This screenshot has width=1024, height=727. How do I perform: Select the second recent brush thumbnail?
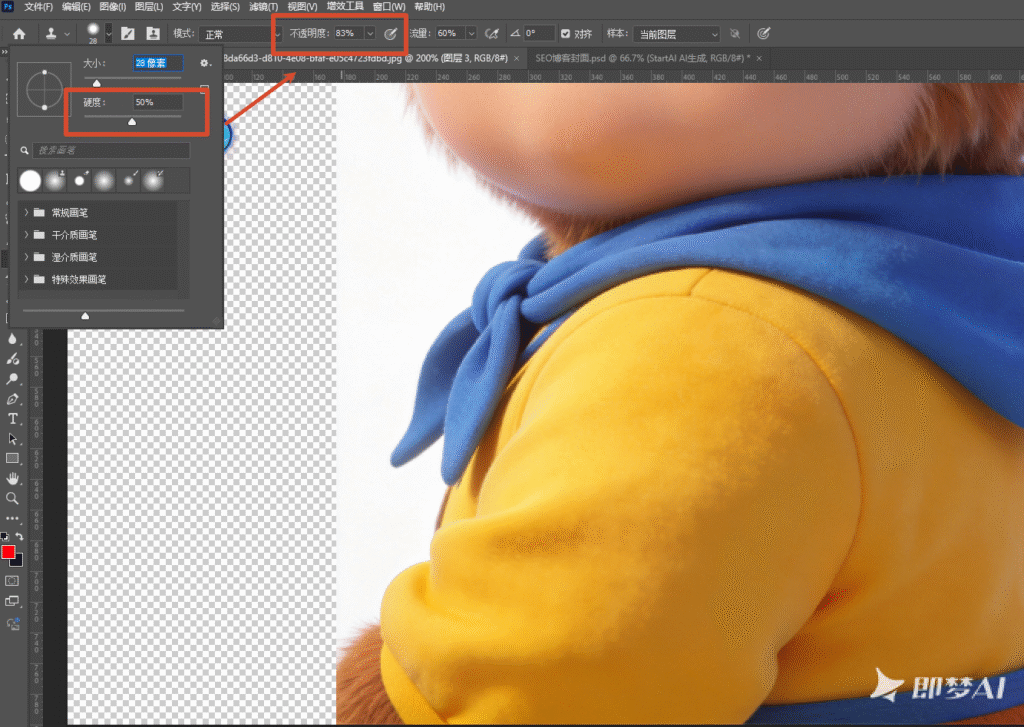tap(55, 180)
